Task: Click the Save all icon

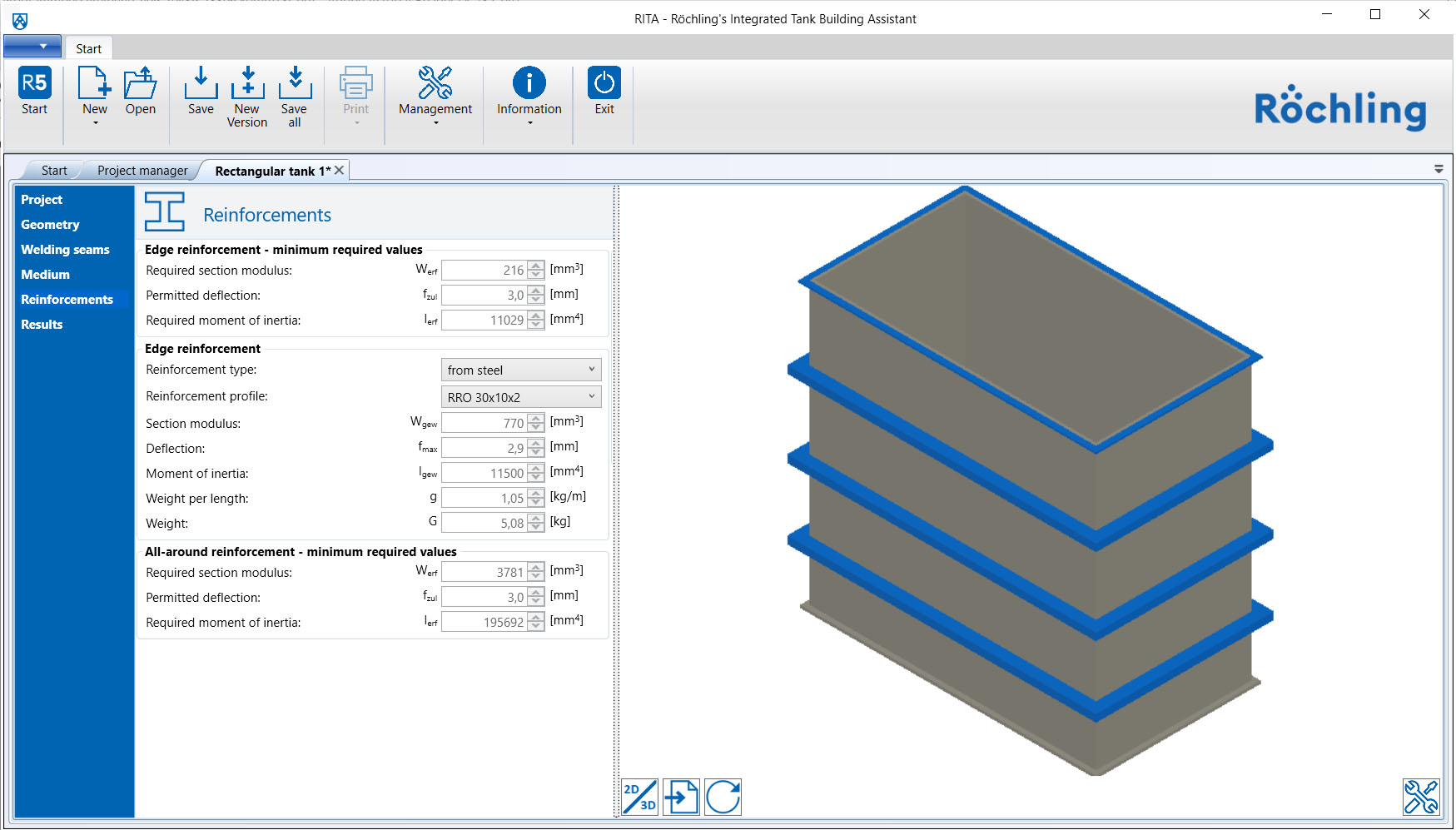Action: [294, 84]
